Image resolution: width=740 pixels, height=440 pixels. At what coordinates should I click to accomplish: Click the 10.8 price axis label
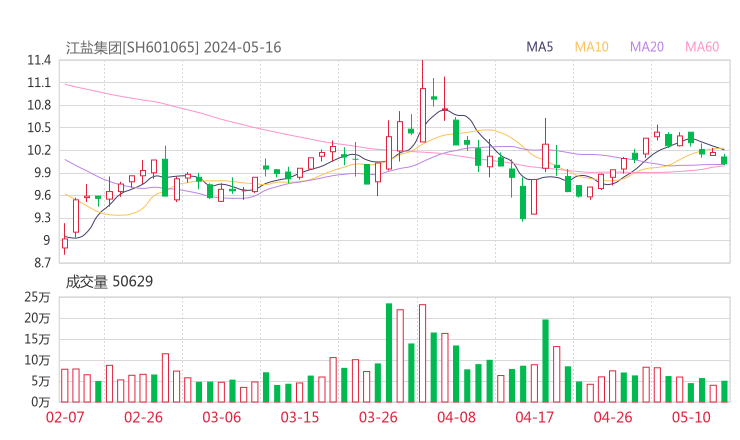click(39, 105)
